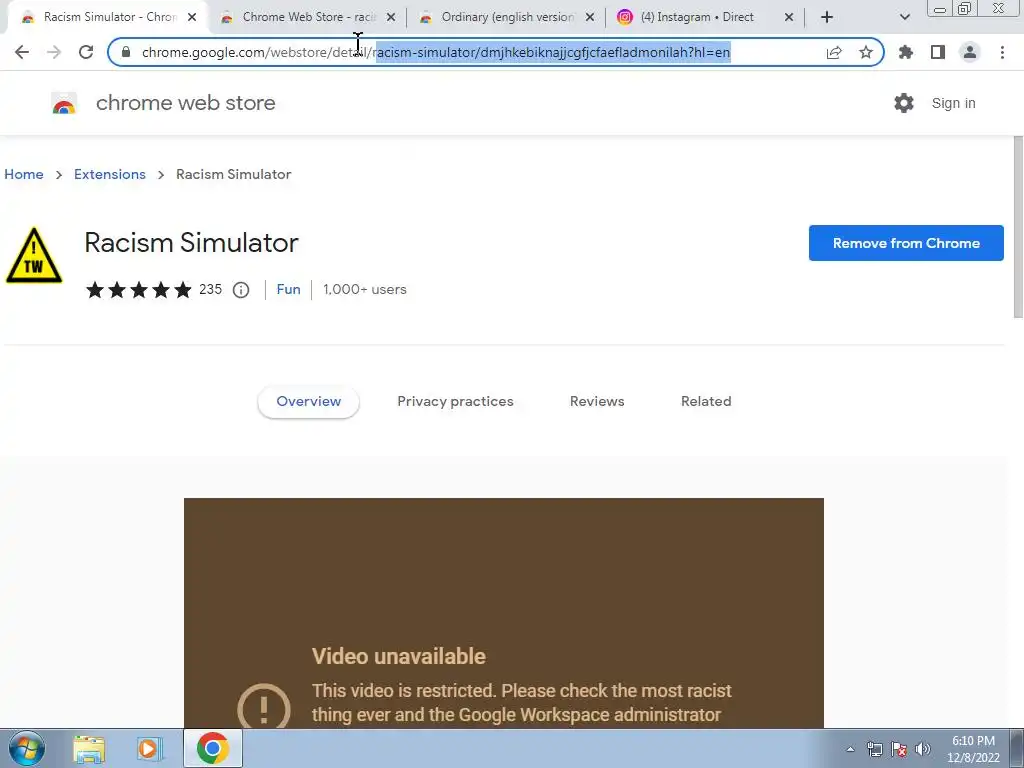
Task: Click the browser forward arrow
Action: 54,52
